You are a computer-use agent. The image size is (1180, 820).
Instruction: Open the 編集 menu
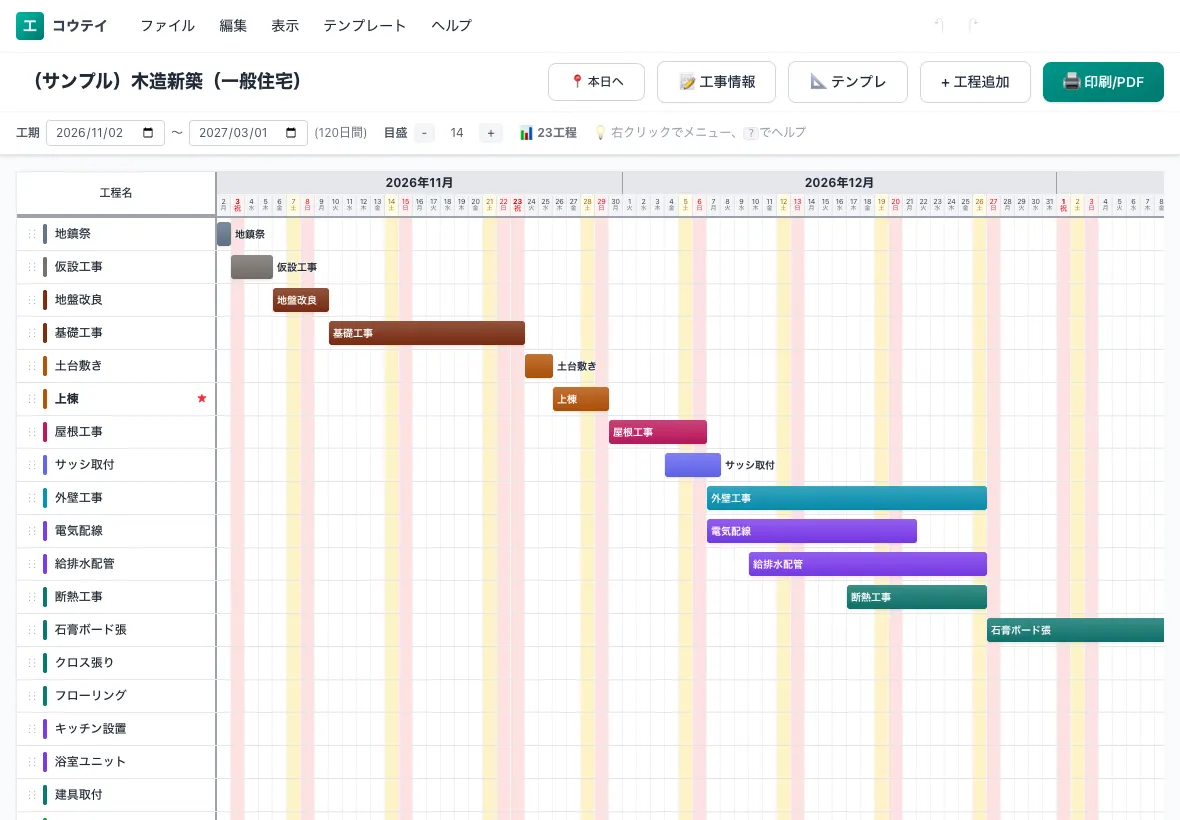pyautogui.click(x=233, y=26)
